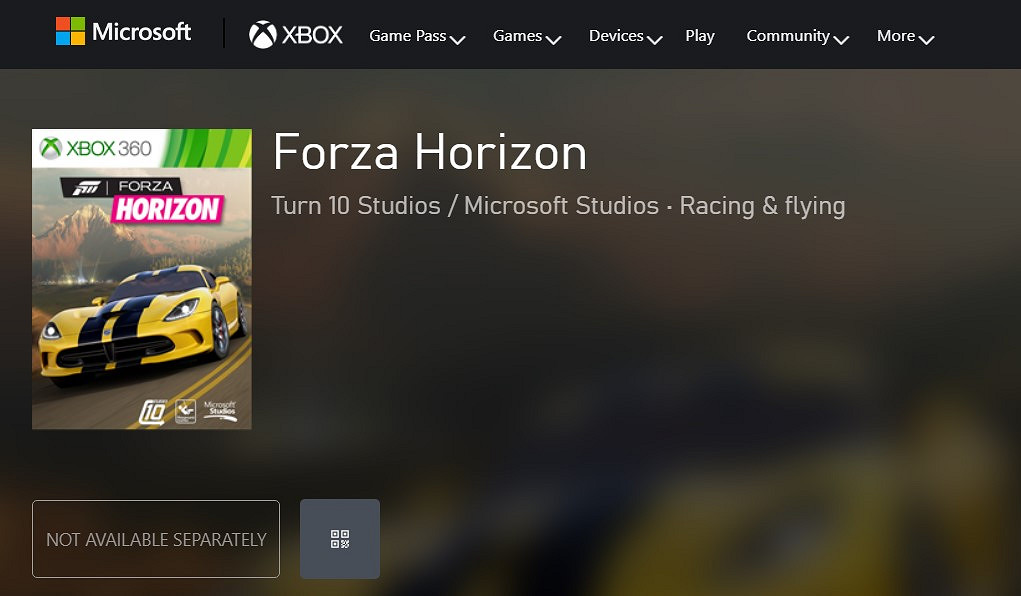The height and width of the screenshot is (596, 1021).
Task: Click the Microsoft Studios logo on cover art
Action: [x=220, y=410]
